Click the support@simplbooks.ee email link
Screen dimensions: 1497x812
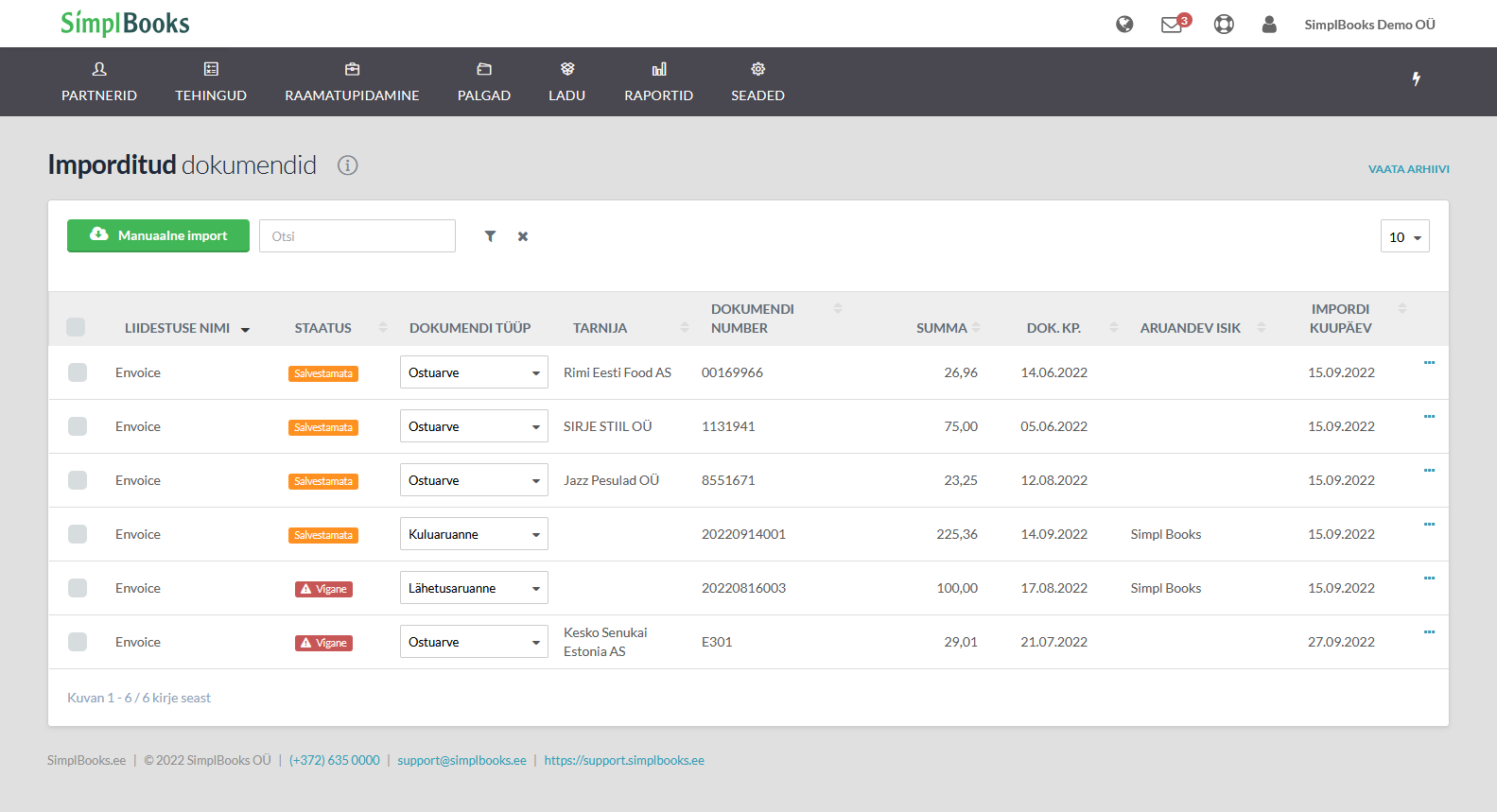(461, 760)
